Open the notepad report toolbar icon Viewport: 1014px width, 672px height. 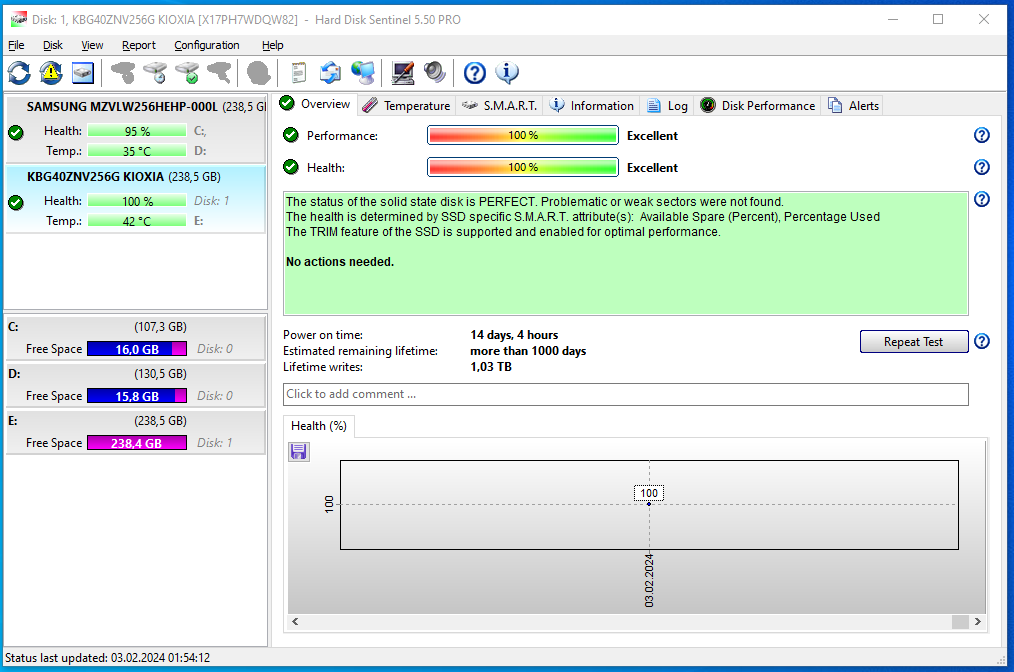coord(298,72)
